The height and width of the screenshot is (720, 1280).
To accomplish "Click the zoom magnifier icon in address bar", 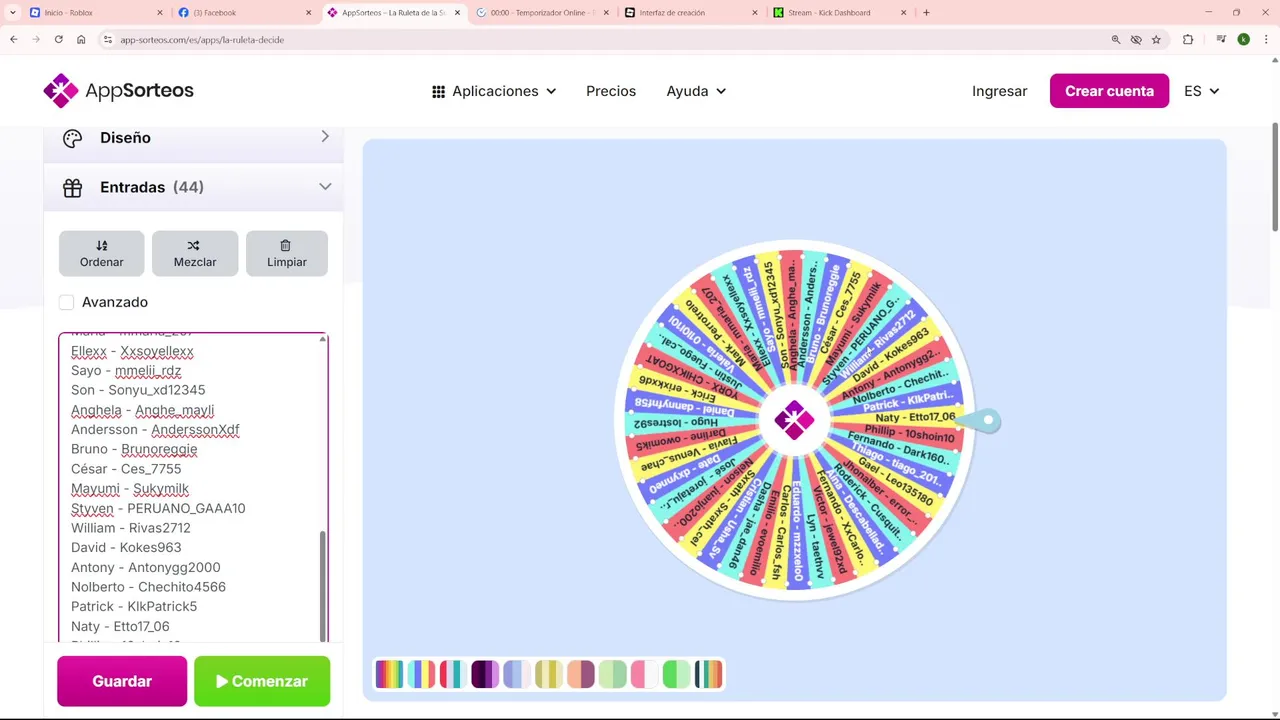I will tap(1116, 40).
